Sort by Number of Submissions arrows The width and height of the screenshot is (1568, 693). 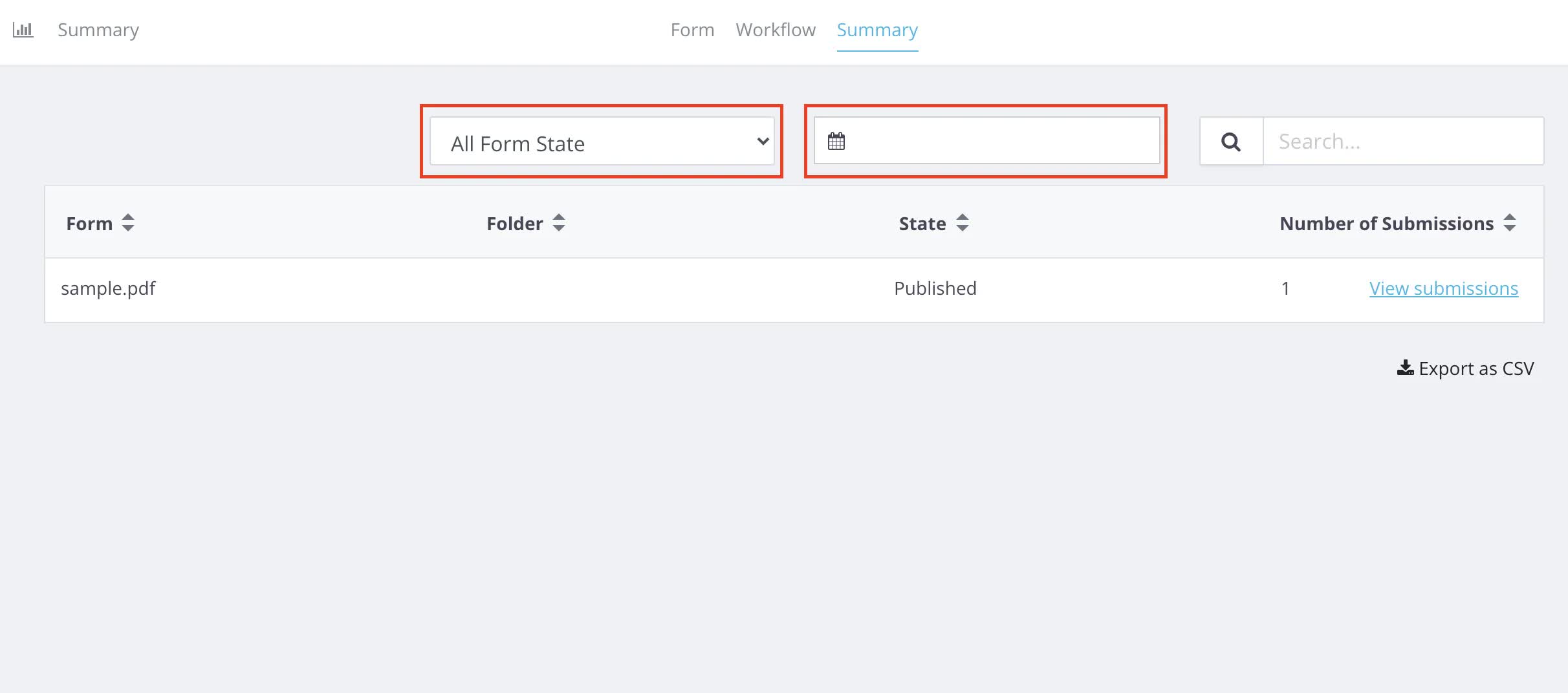pyautogui.click(x=1510, y=223)
